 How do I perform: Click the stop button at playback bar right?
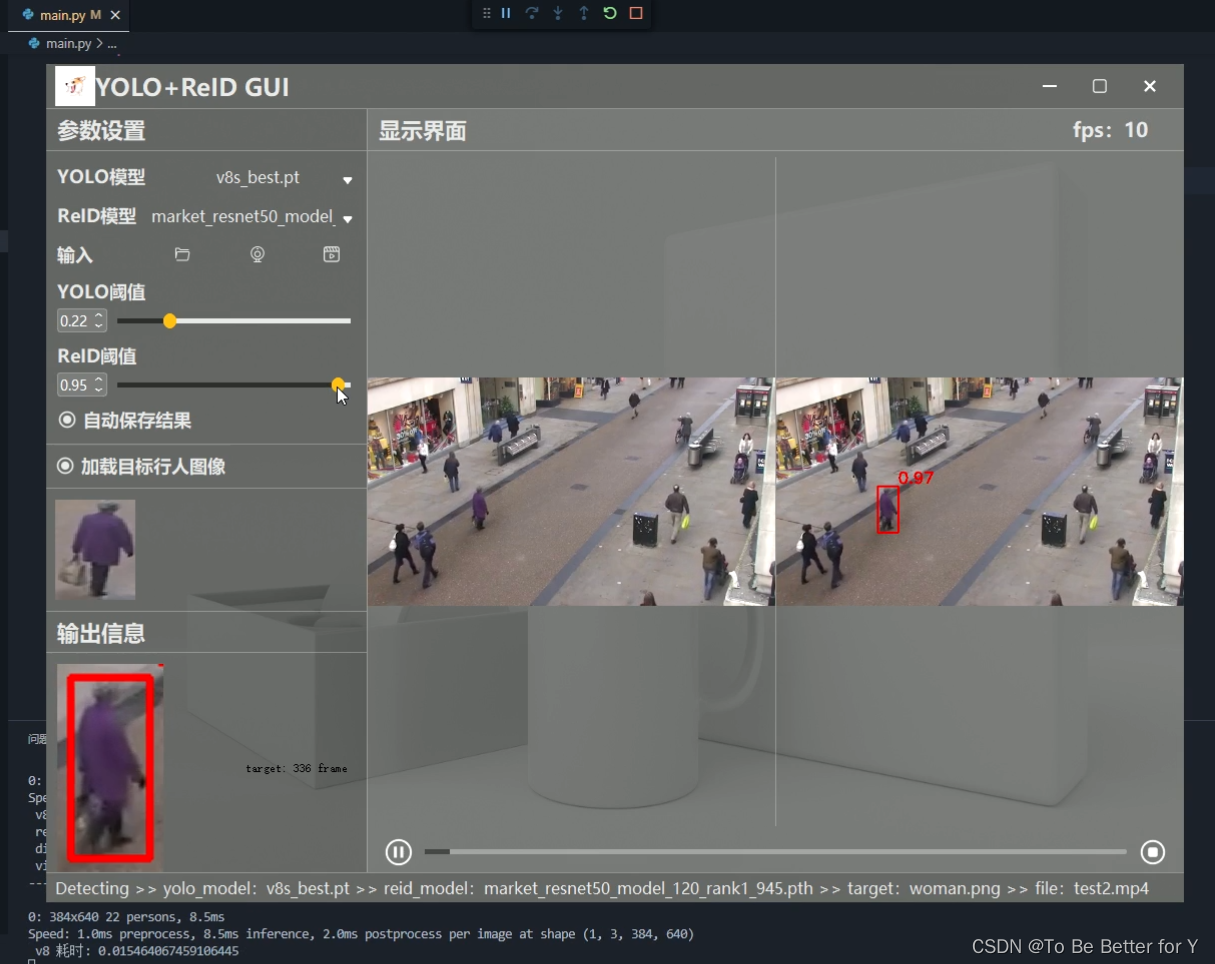click(1152, 851)
